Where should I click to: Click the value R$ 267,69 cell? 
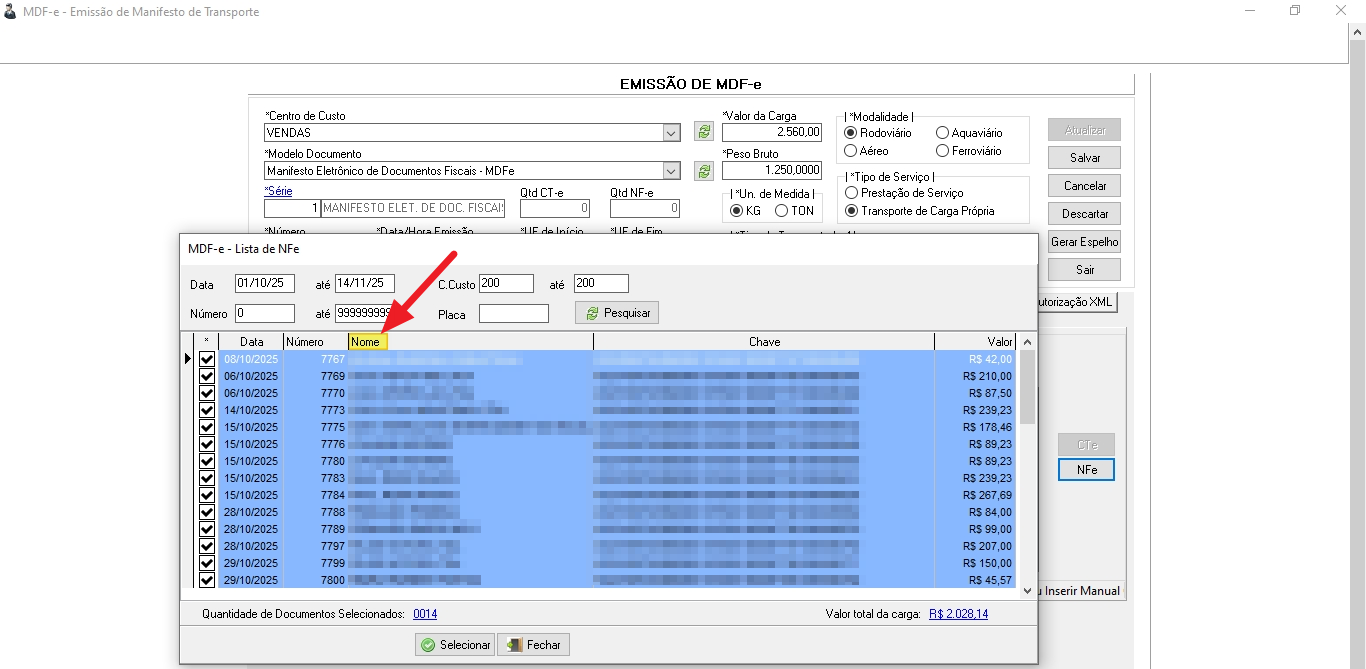[x=975, y=495]
